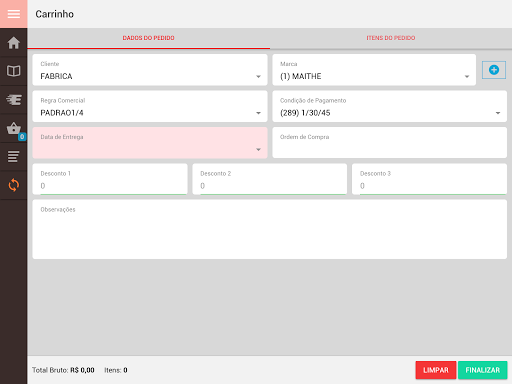Expand Condição de Pagamento dropdown
This screenshot has height=384, width=512.
389,106
